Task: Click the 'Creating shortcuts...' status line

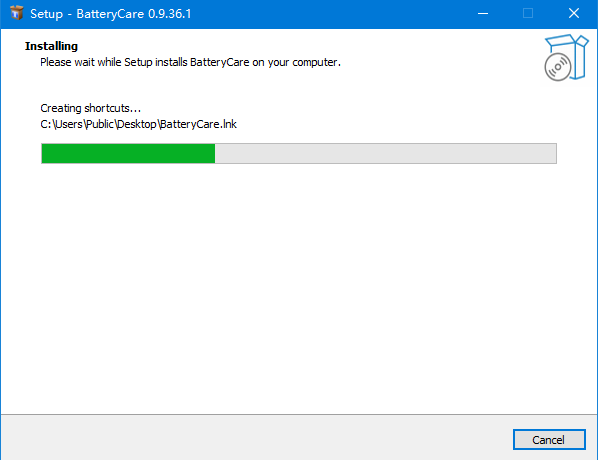Action: coord(91,108)
